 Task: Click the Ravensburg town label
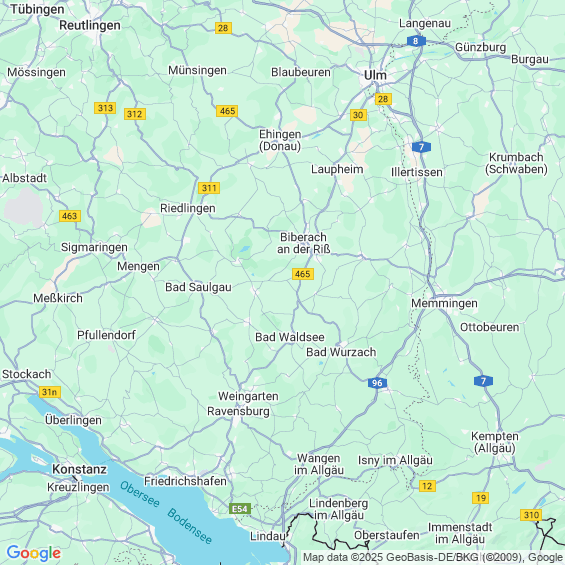tap(238, 411)
